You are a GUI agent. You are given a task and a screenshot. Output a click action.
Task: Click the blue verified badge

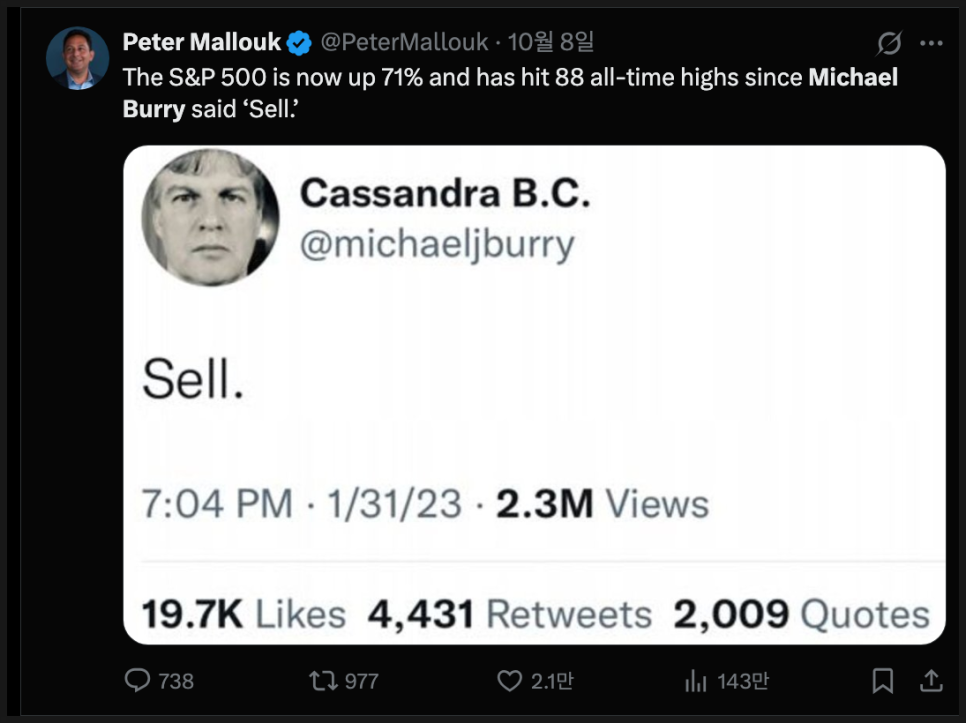click(299, 43)
